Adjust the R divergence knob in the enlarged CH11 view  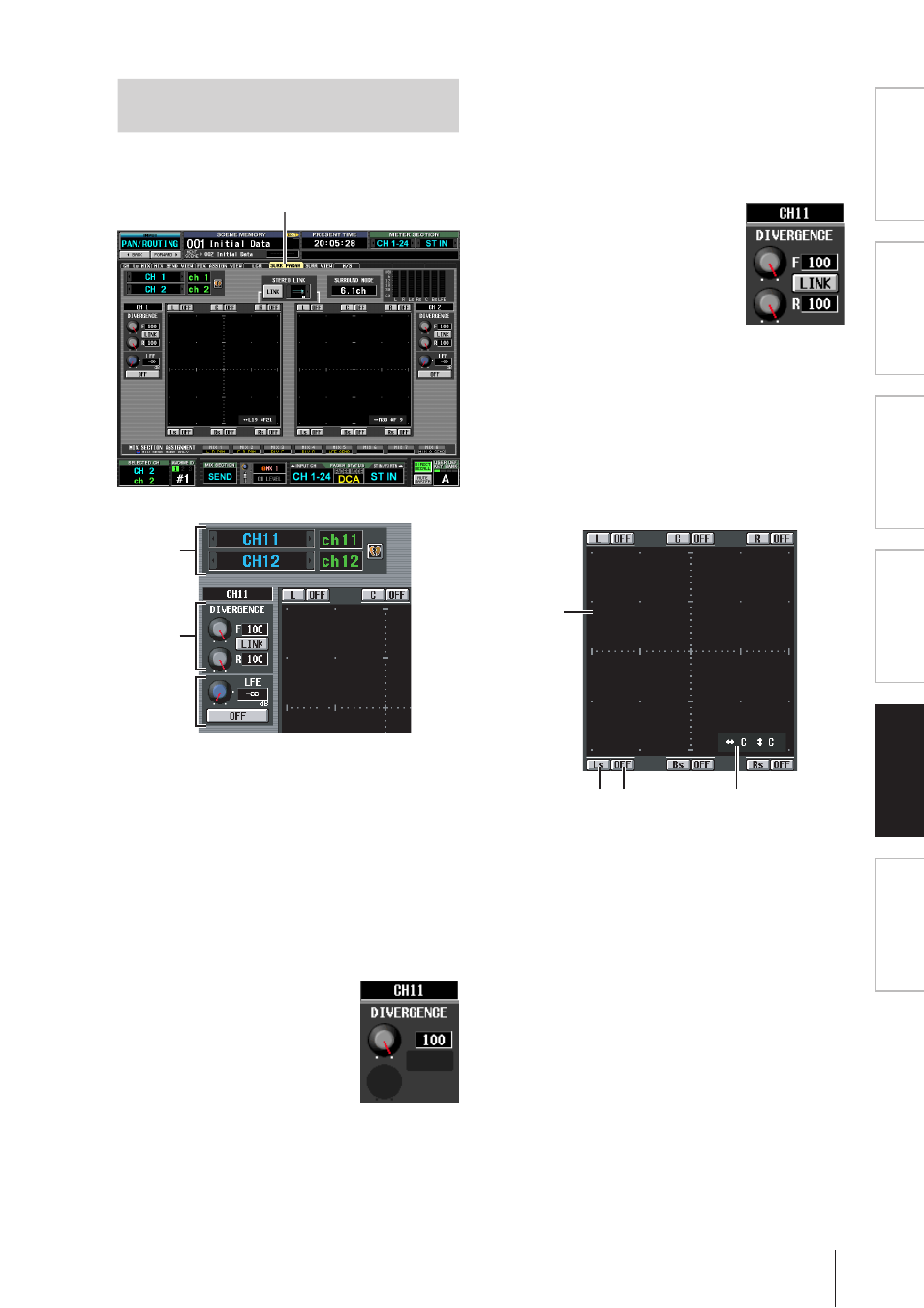pos(220,659)
